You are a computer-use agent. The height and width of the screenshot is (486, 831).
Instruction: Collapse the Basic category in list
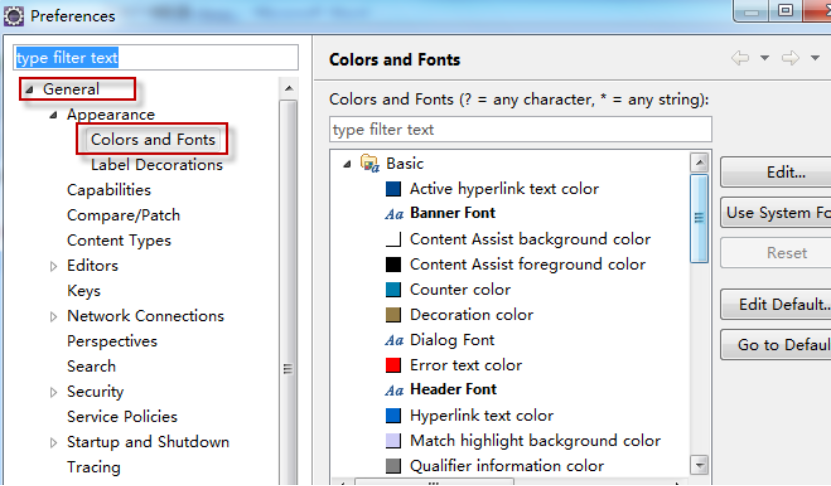pos(347,164)
